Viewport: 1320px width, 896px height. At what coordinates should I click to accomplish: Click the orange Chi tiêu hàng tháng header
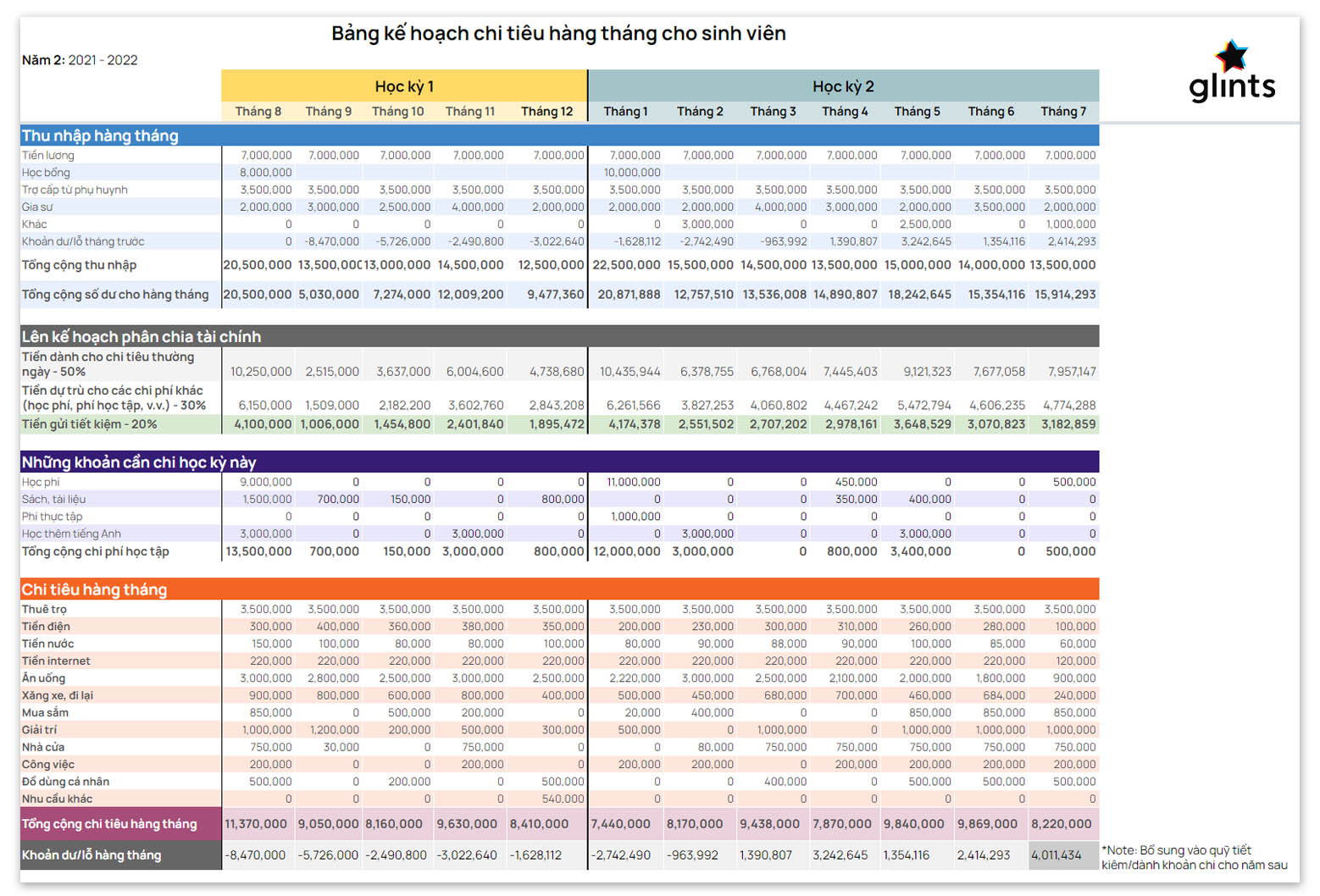94,589
